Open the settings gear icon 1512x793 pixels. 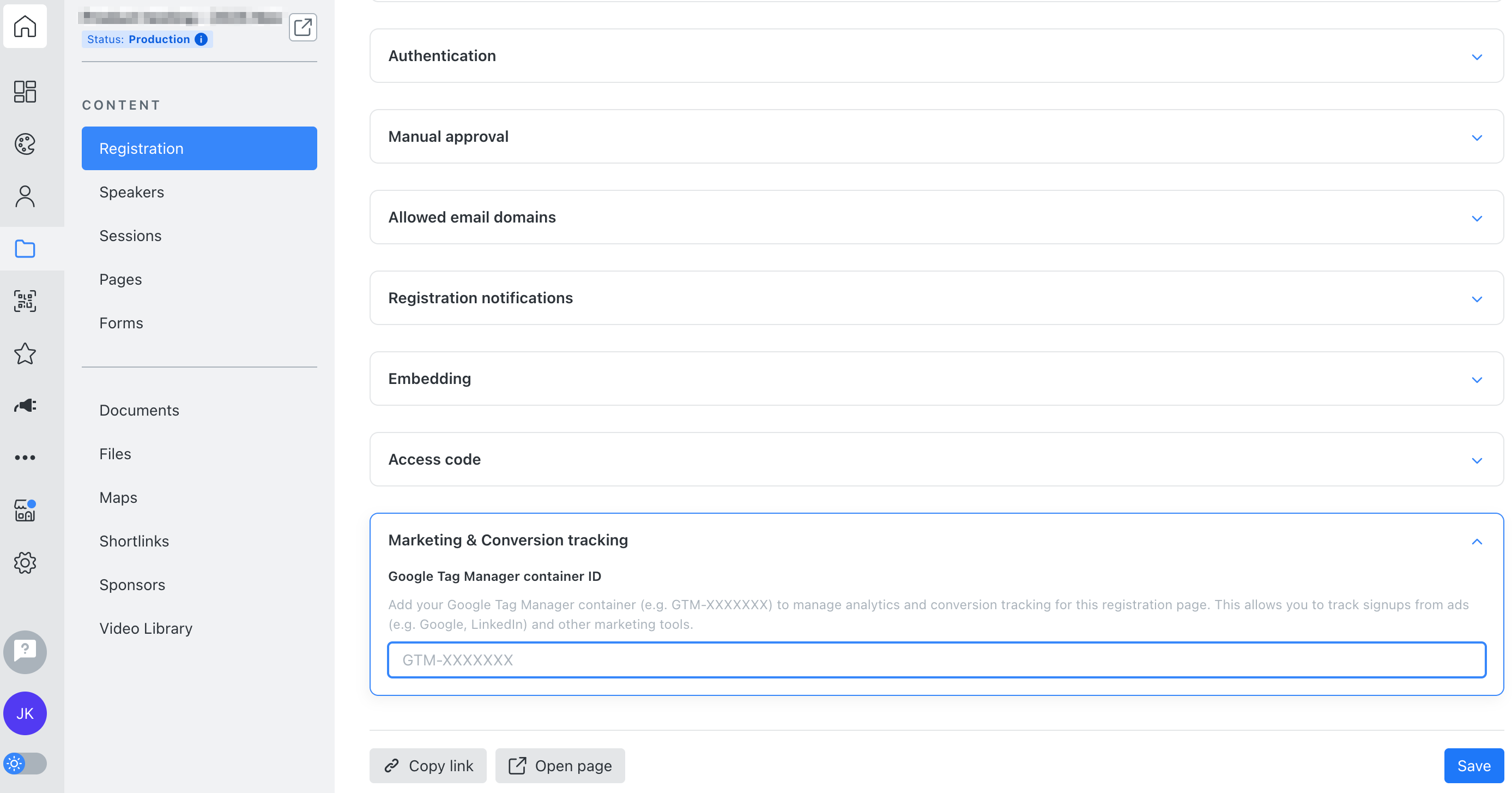point(25,563)
